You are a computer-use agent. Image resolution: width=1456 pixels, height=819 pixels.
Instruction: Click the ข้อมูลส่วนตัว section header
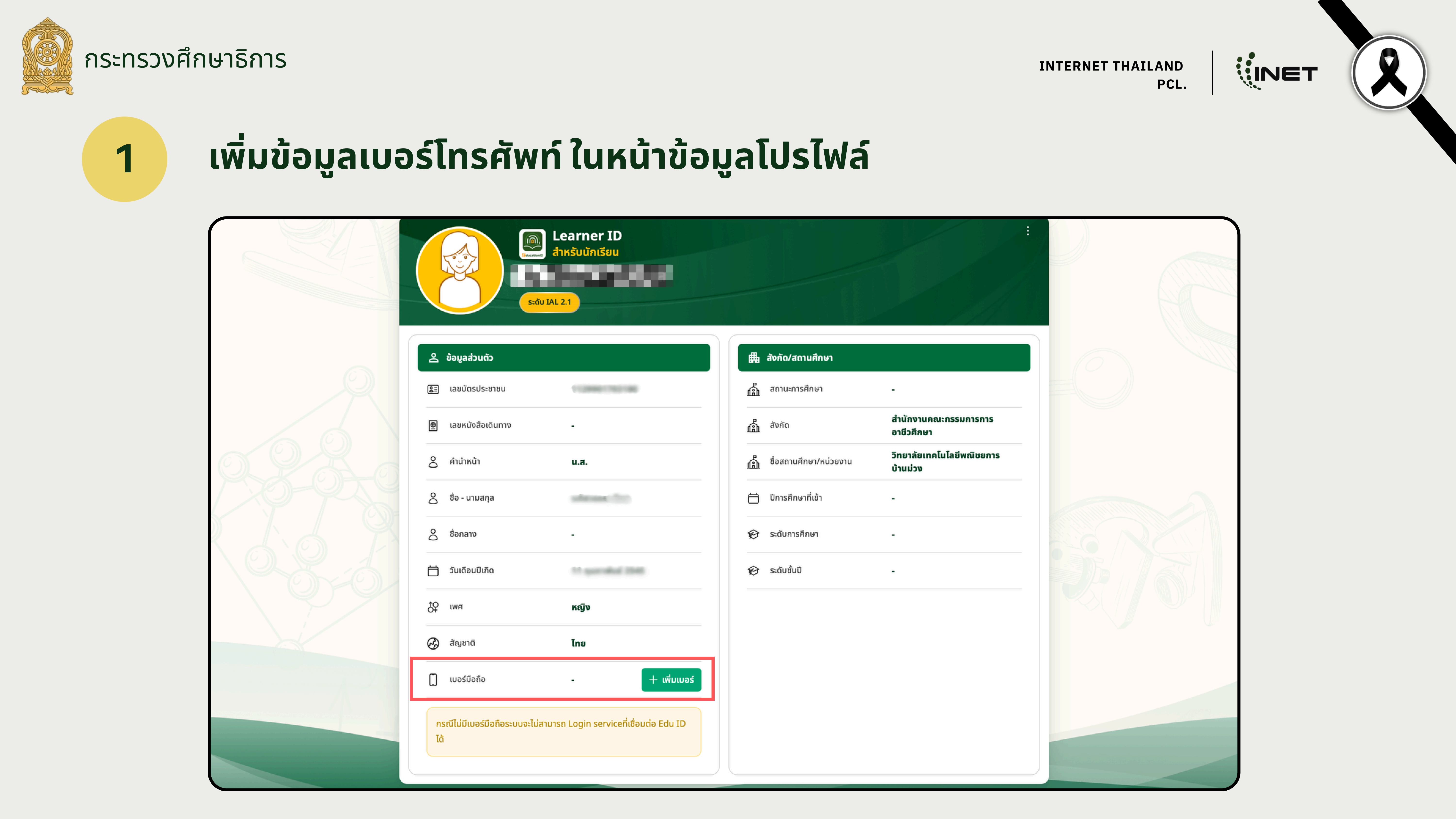pyautogui.click(x=563, y=358)
